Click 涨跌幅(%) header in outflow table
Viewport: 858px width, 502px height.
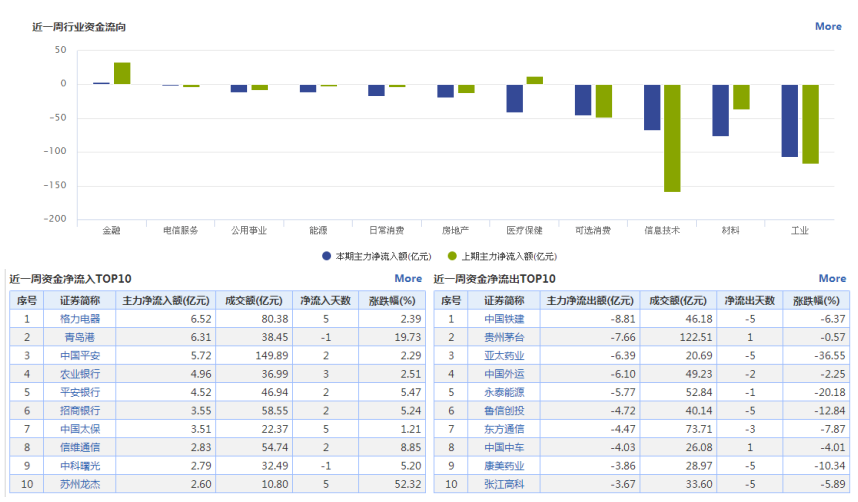tap(816, 301)
